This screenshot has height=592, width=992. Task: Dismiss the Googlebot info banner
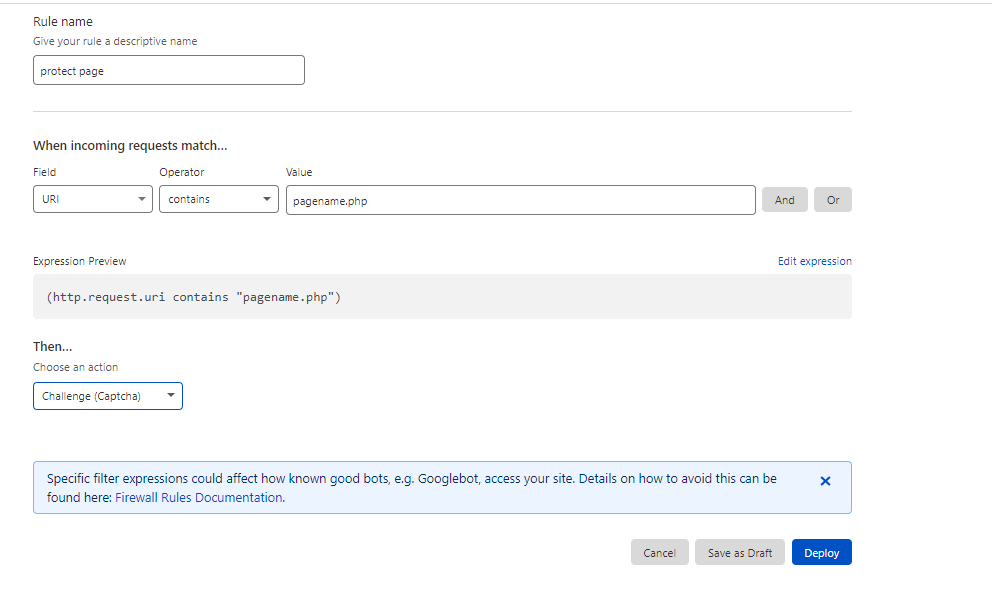click(825, 481)
